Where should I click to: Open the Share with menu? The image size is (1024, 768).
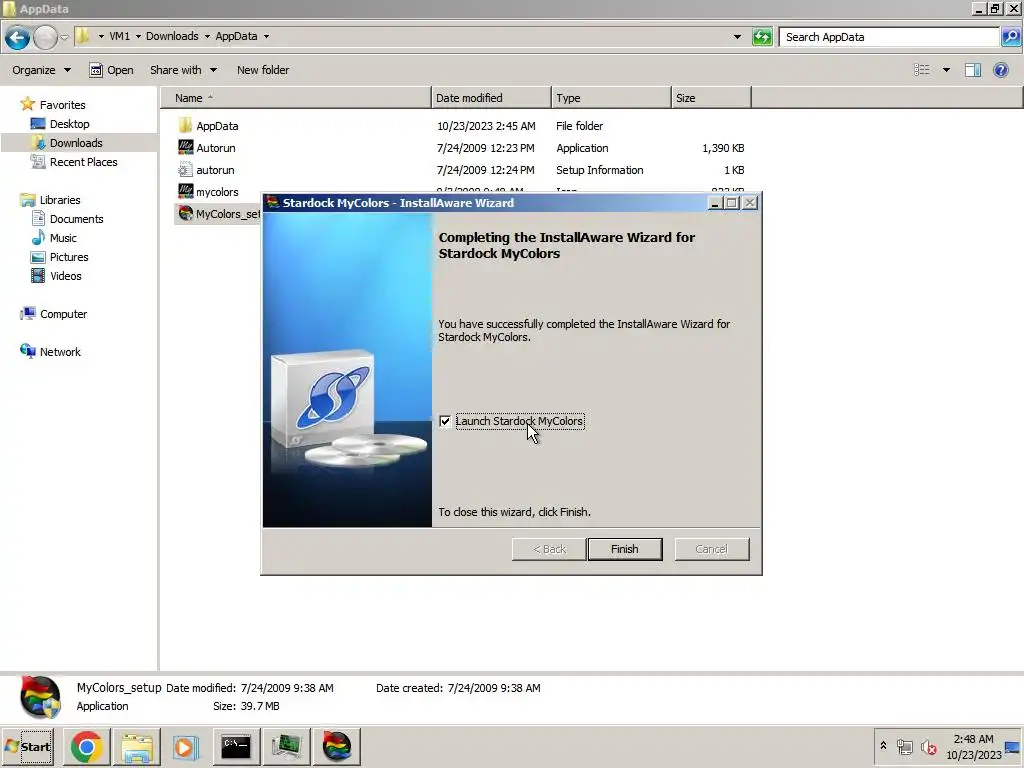coord(184,70)
